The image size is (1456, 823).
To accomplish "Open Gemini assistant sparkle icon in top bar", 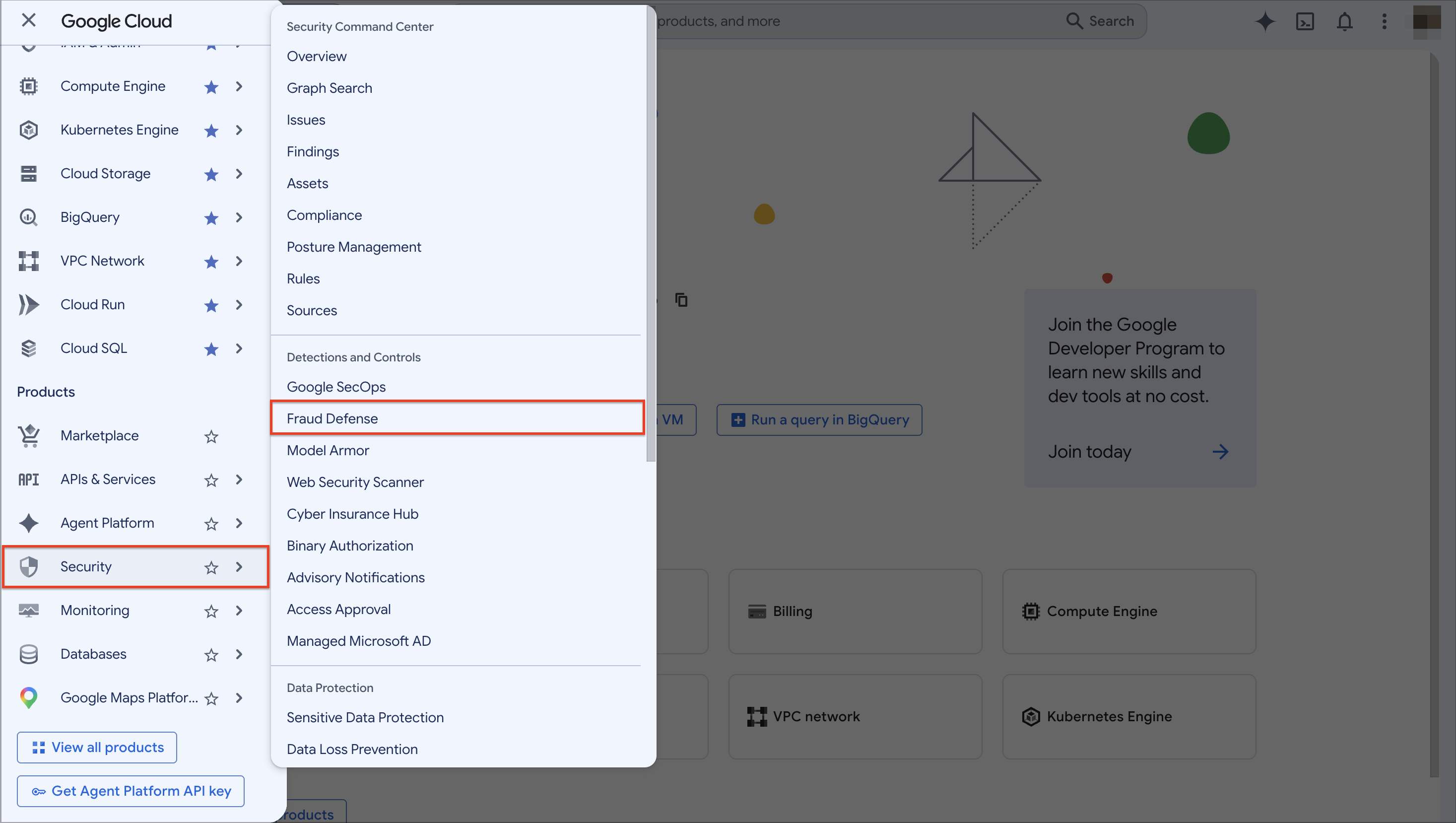I will coord(1265,21).
